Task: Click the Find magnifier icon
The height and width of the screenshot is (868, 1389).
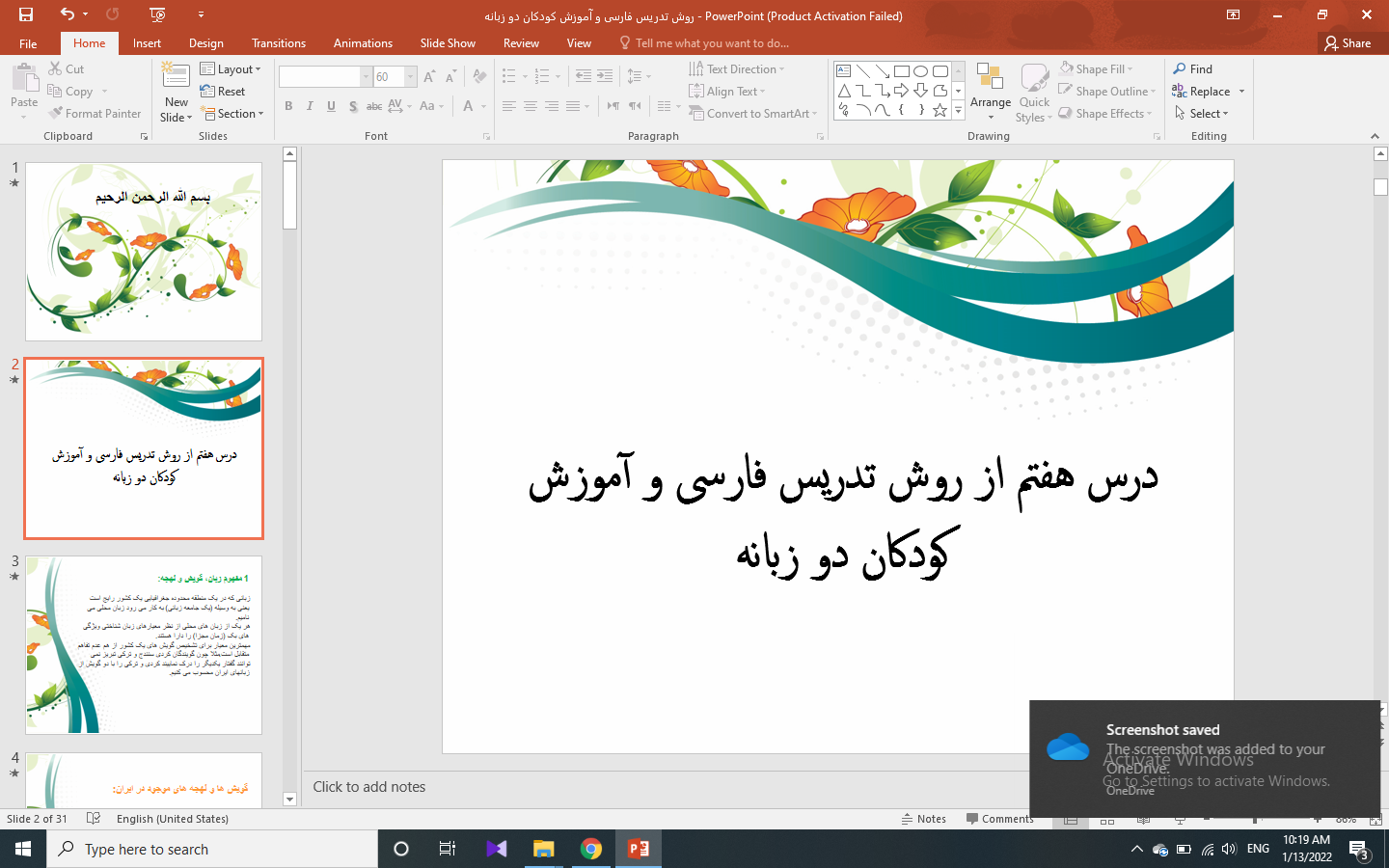Action: click(x=1180, y=69)
